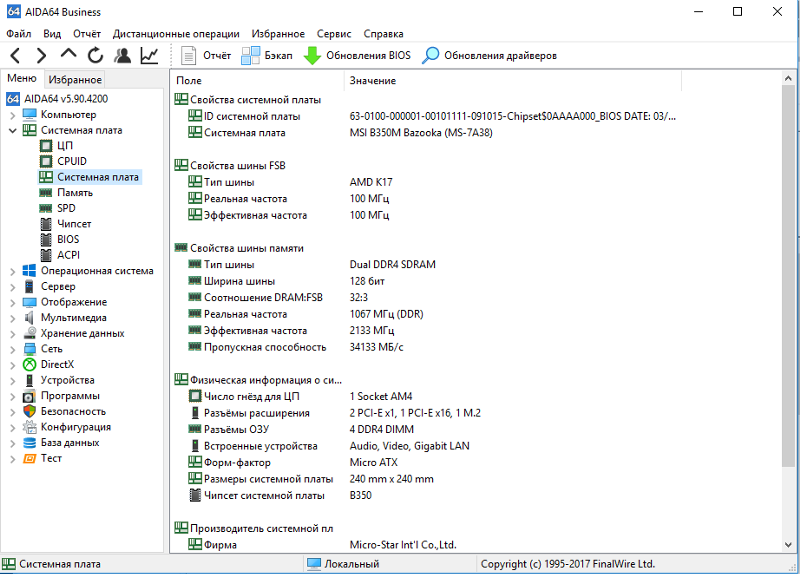Switch to the Меню sidebar tab
Screen dimensions: 800x574
coord(22,78)
